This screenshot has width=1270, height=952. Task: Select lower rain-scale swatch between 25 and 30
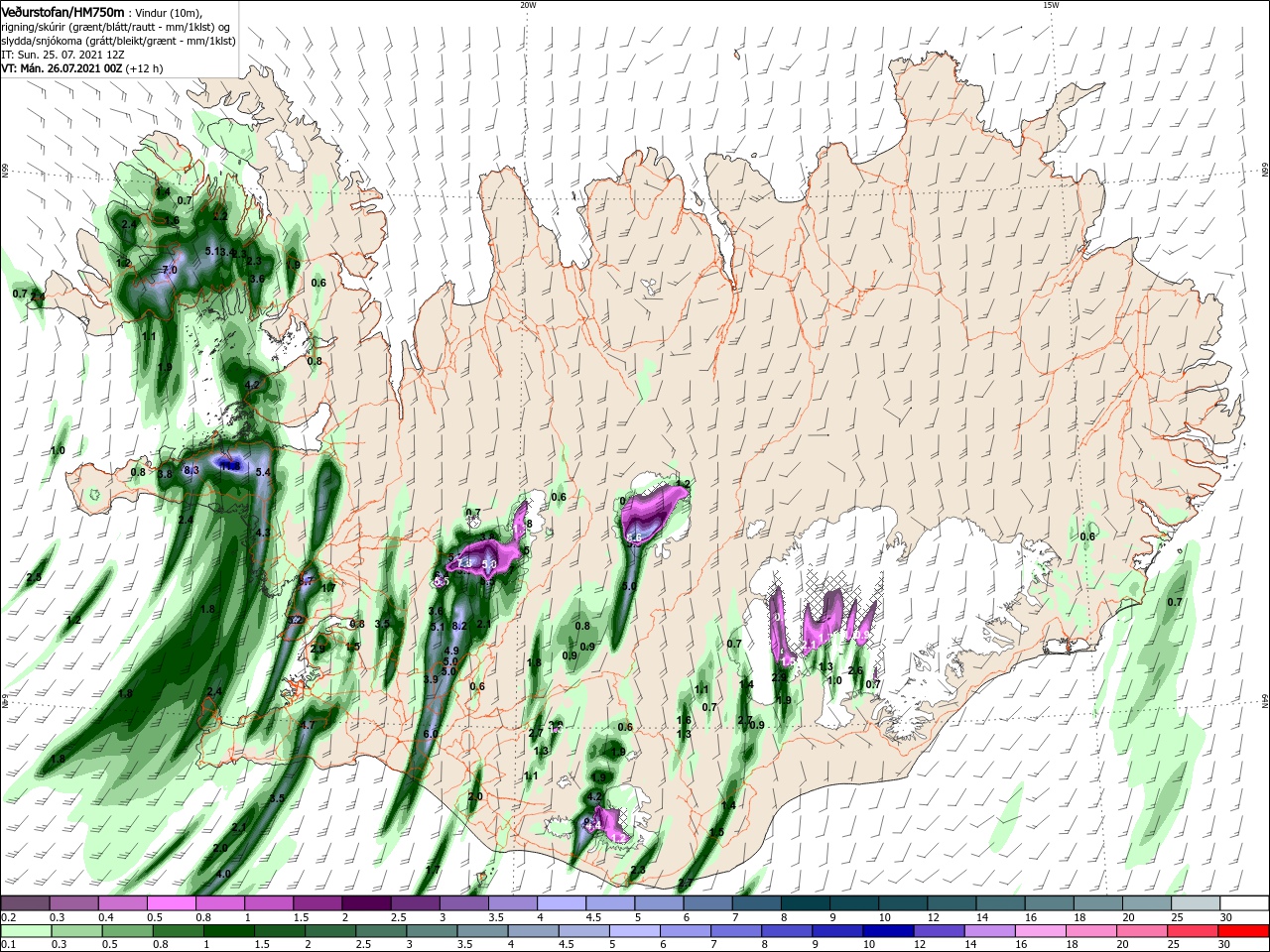click(x=1192, y=931)
